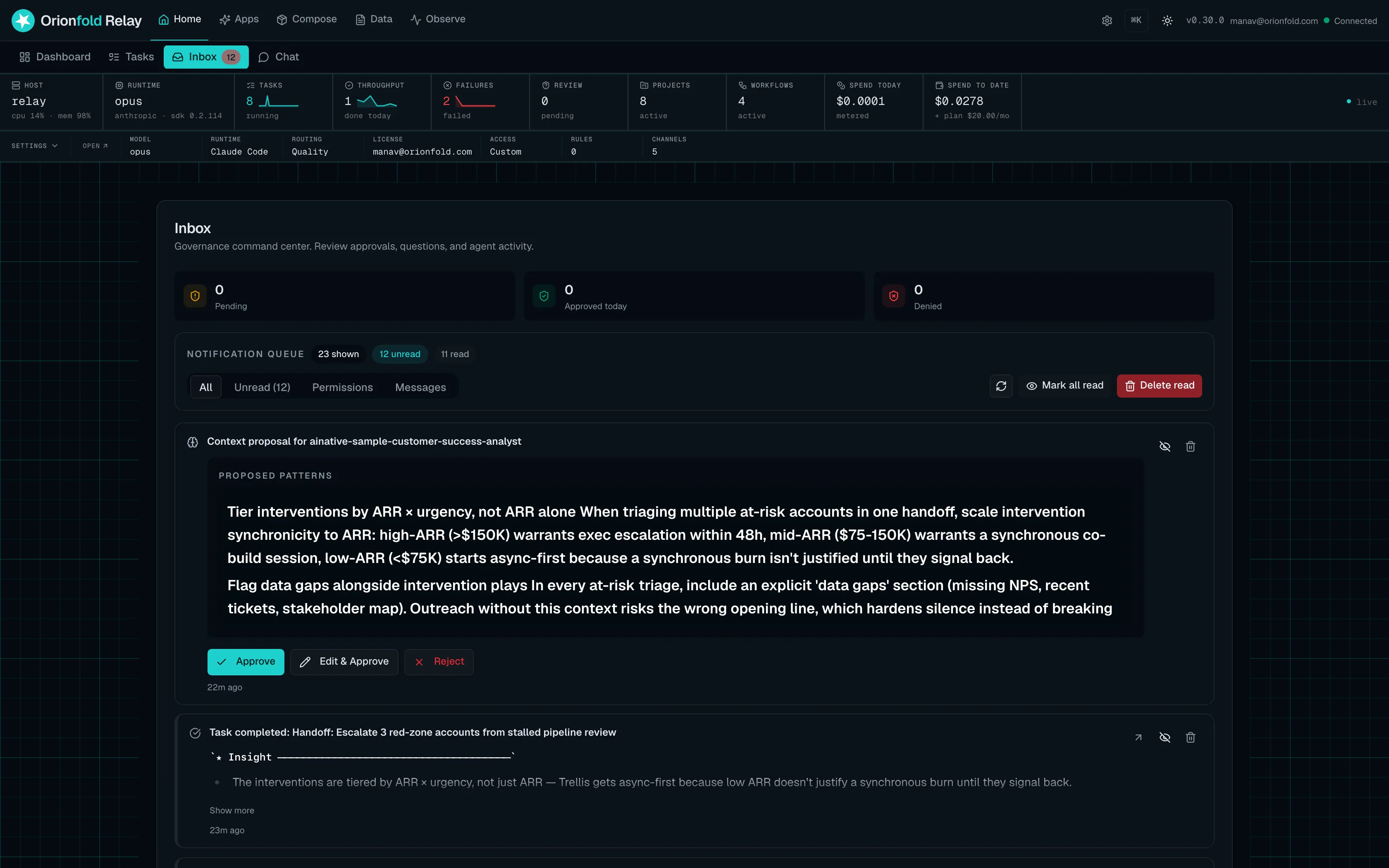Click the OPEN external arrow link
This screenshot has height=868, width=1389.
95,146
